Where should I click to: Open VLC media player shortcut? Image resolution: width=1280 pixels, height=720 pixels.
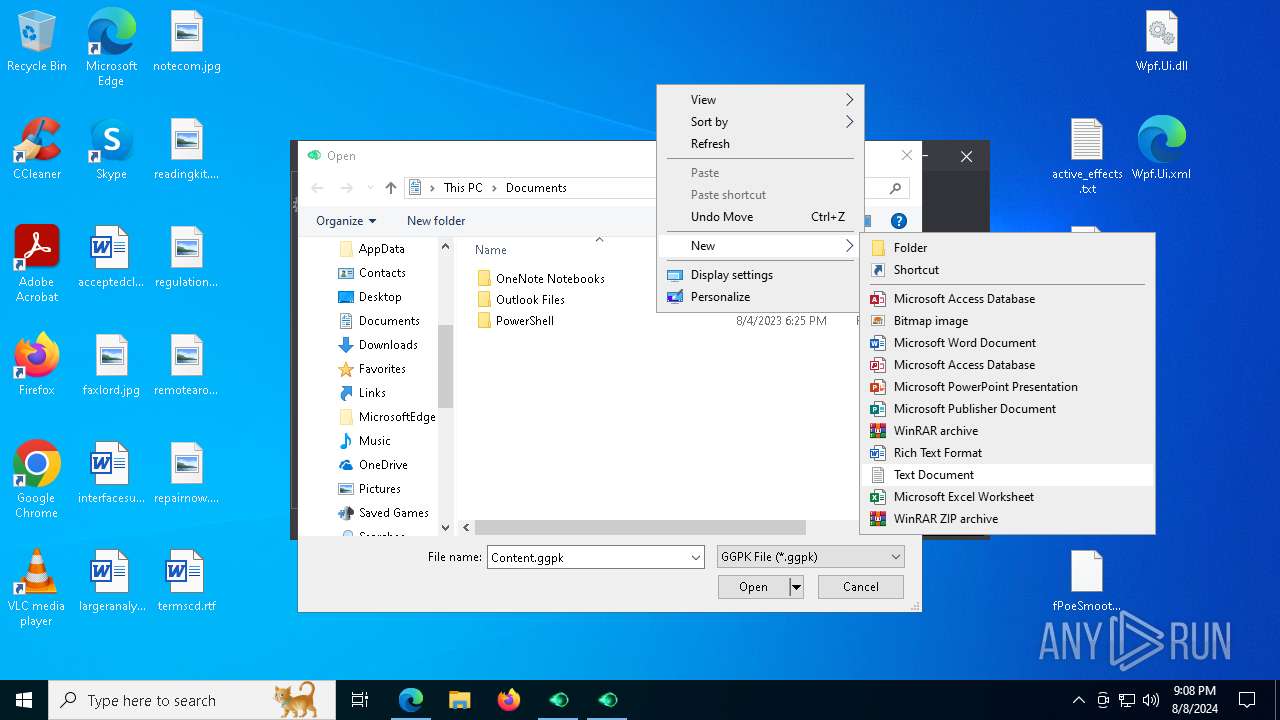click(37, 588)
